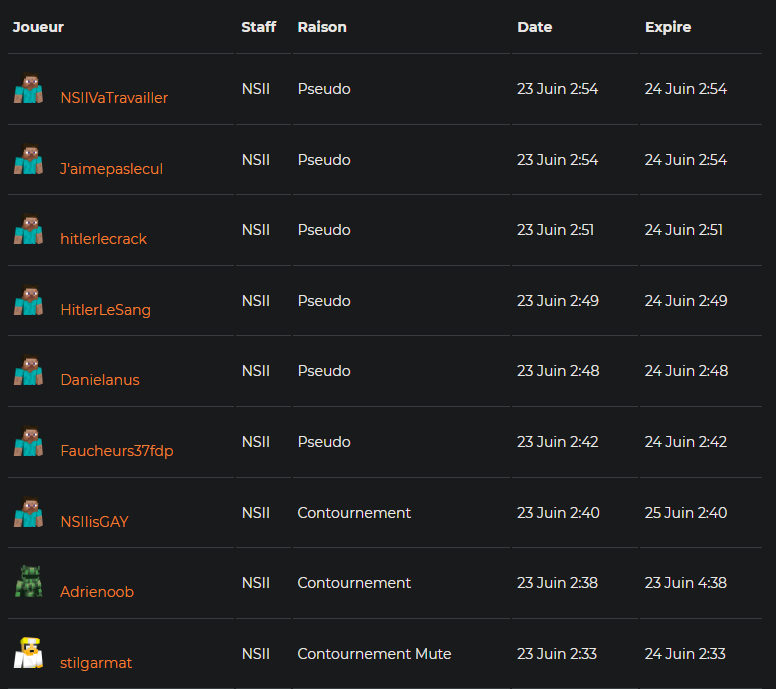Click avatar in row expiring 25 Juin 2:40

coord(28,513)
